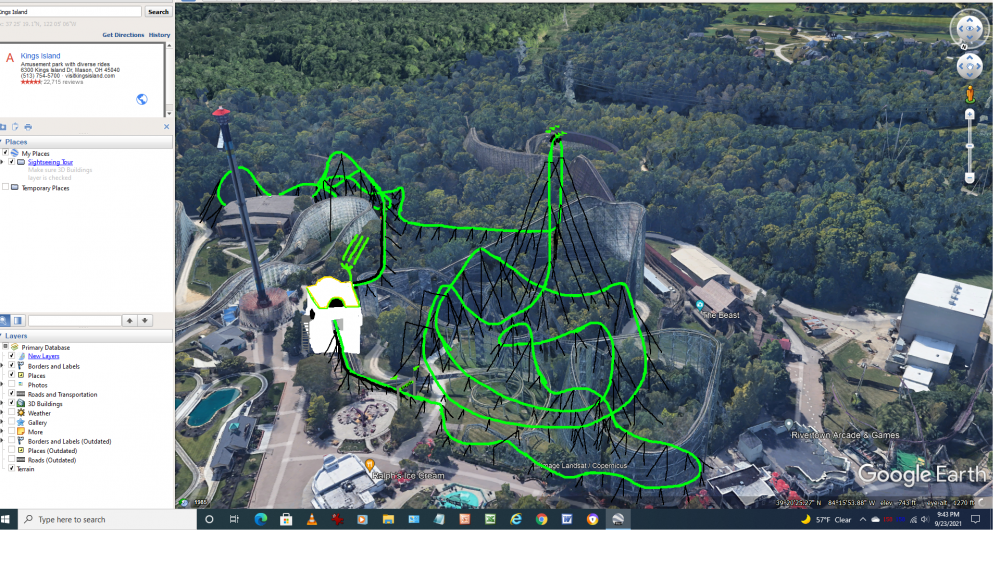Collapse the Places panel header

point(86,142)
